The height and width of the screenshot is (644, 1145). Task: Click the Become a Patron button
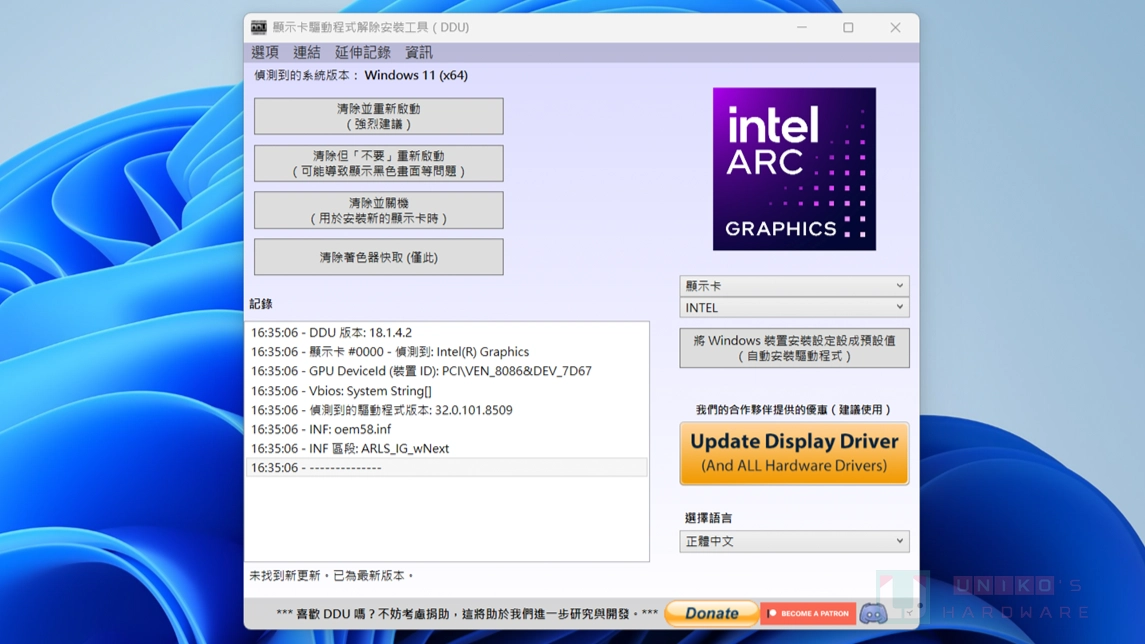tap(808, 613)
